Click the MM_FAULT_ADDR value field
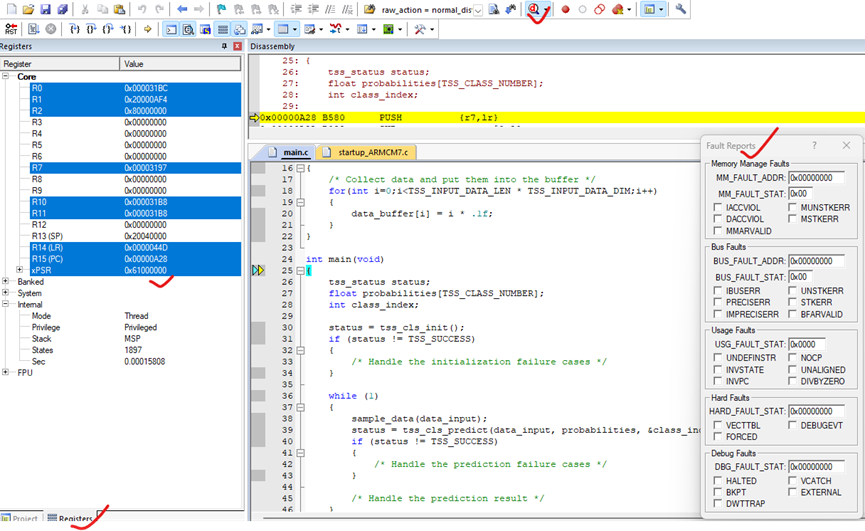This screenshot has height=531, width=865. pos(816,178)
